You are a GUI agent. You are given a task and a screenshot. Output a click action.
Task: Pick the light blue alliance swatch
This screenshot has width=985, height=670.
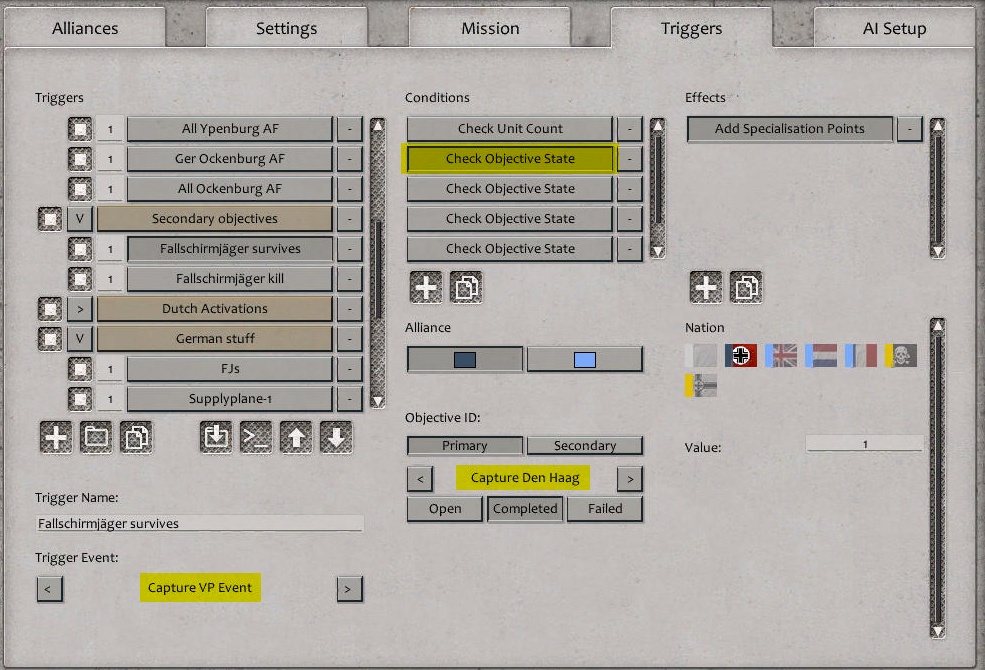pyautogui.click(x=585, y=359)
